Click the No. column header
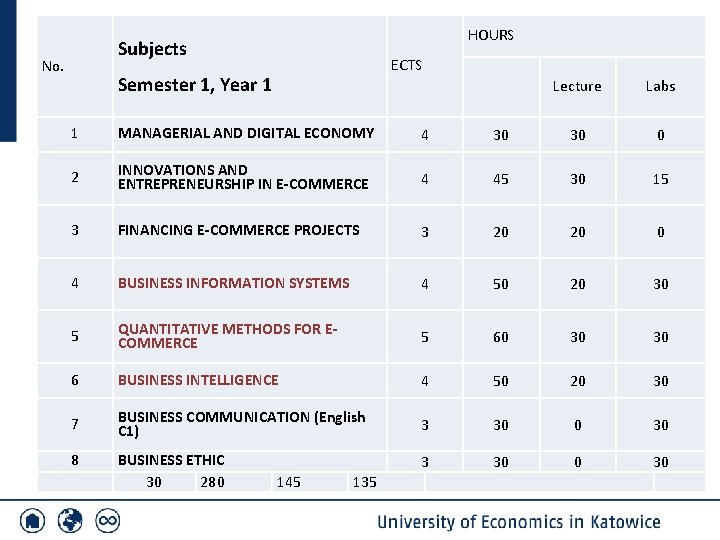 click(x=53, y=66)
